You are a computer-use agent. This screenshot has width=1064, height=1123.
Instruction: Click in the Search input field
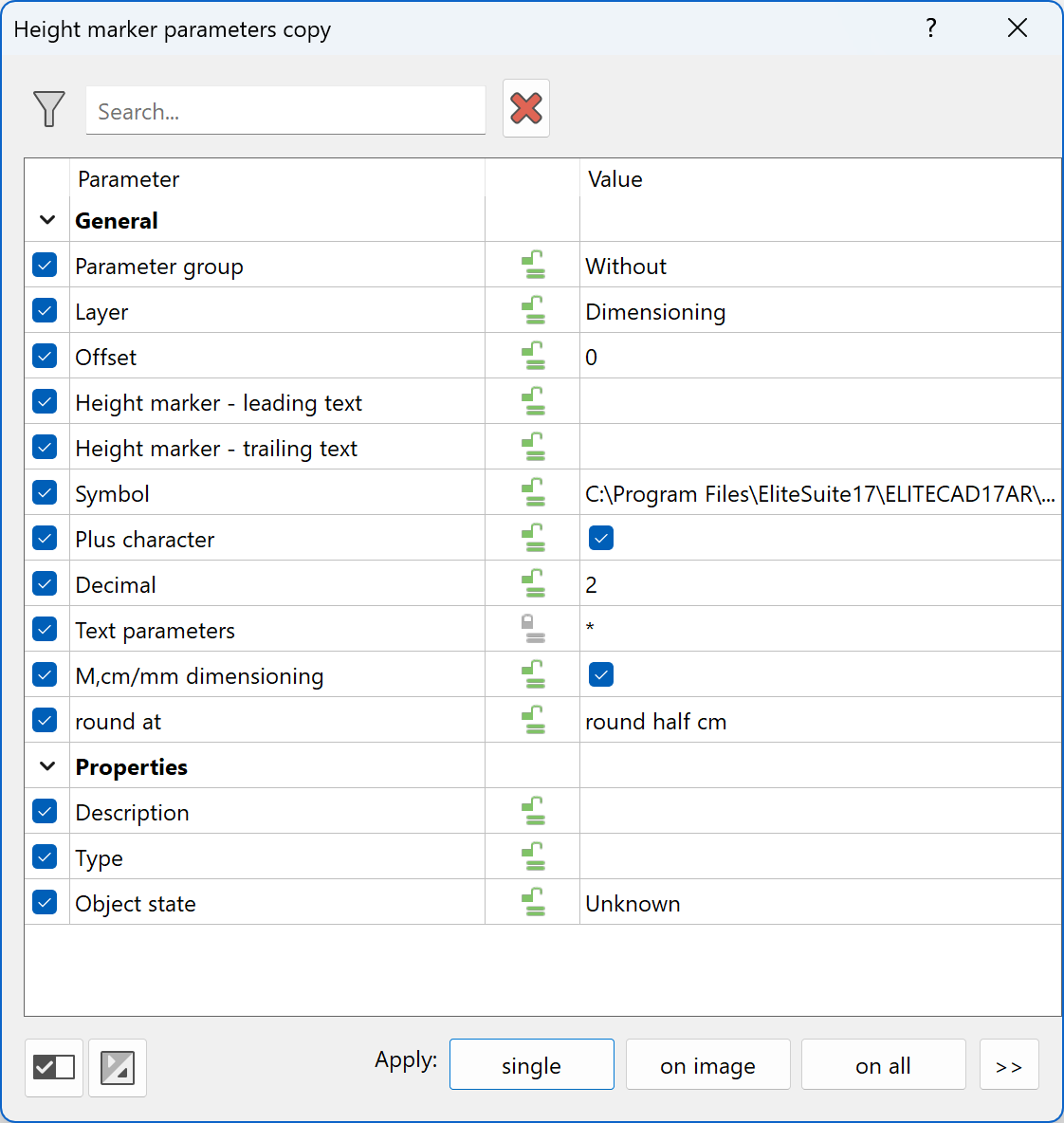pos(285,111)
